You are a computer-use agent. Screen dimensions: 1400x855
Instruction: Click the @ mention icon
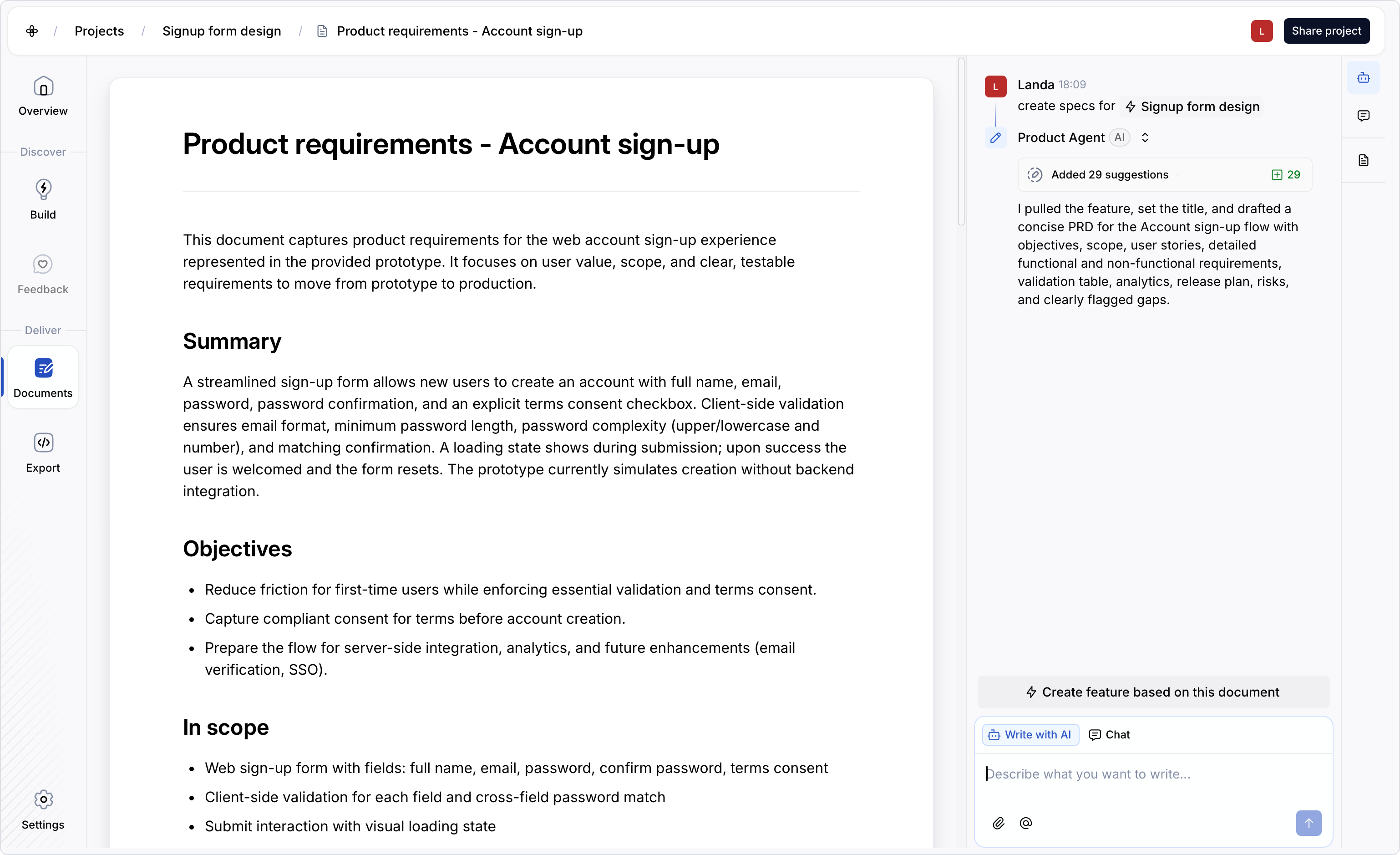click(x=1025, y=823)
